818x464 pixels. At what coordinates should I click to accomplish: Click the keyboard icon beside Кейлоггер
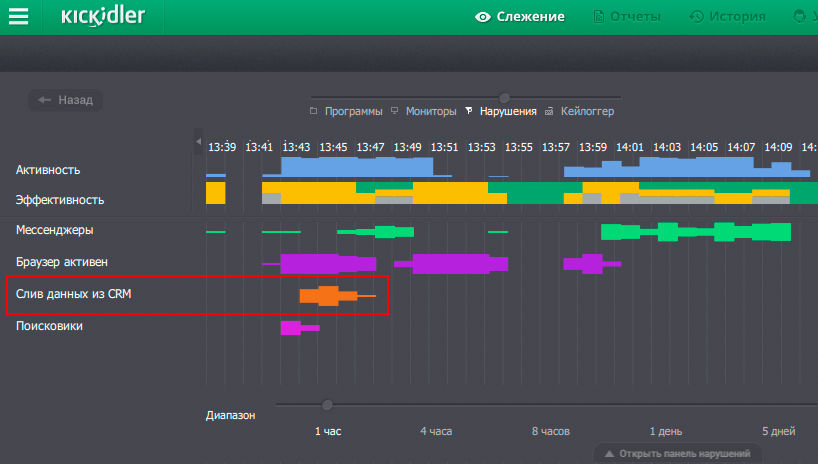550,111
